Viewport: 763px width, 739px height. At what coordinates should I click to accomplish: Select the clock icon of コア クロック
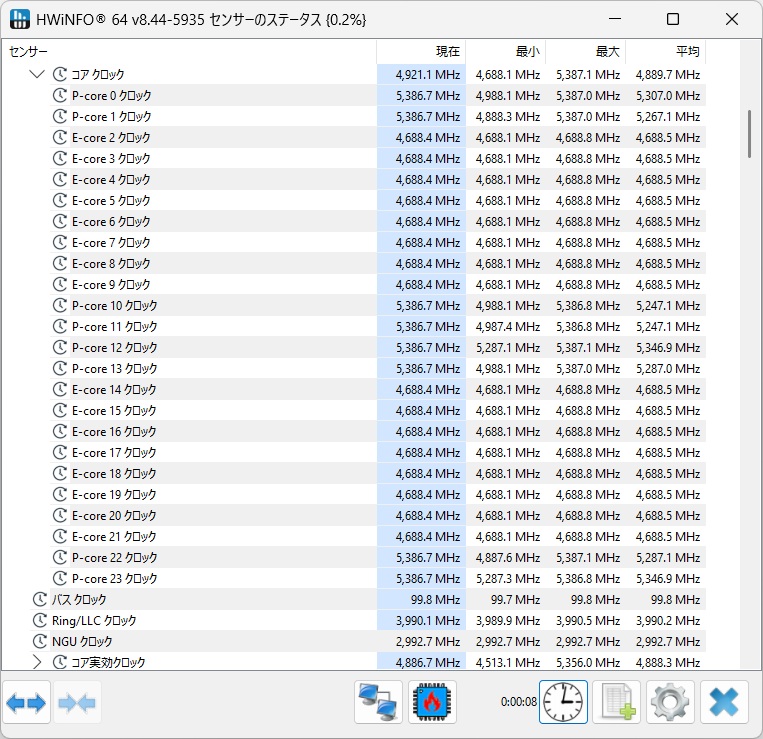click(59, 74)
